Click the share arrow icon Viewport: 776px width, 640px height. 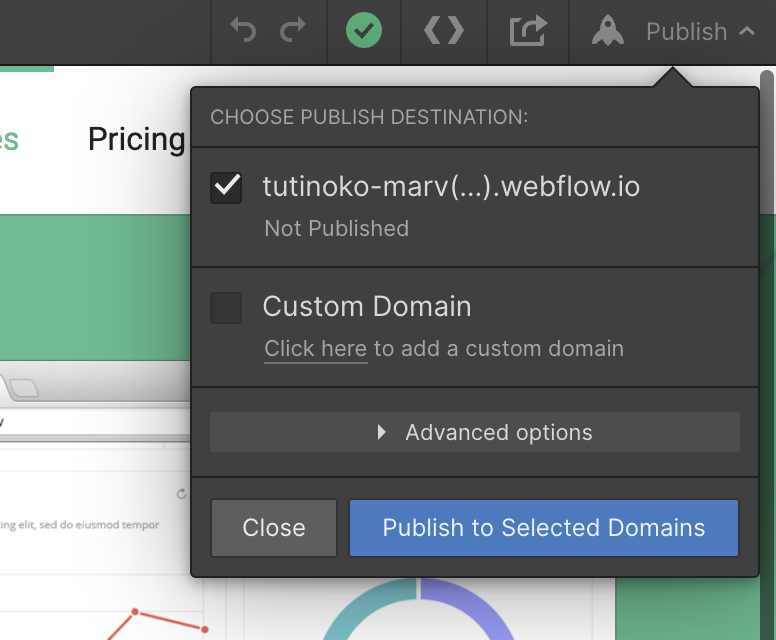point(528,31)
